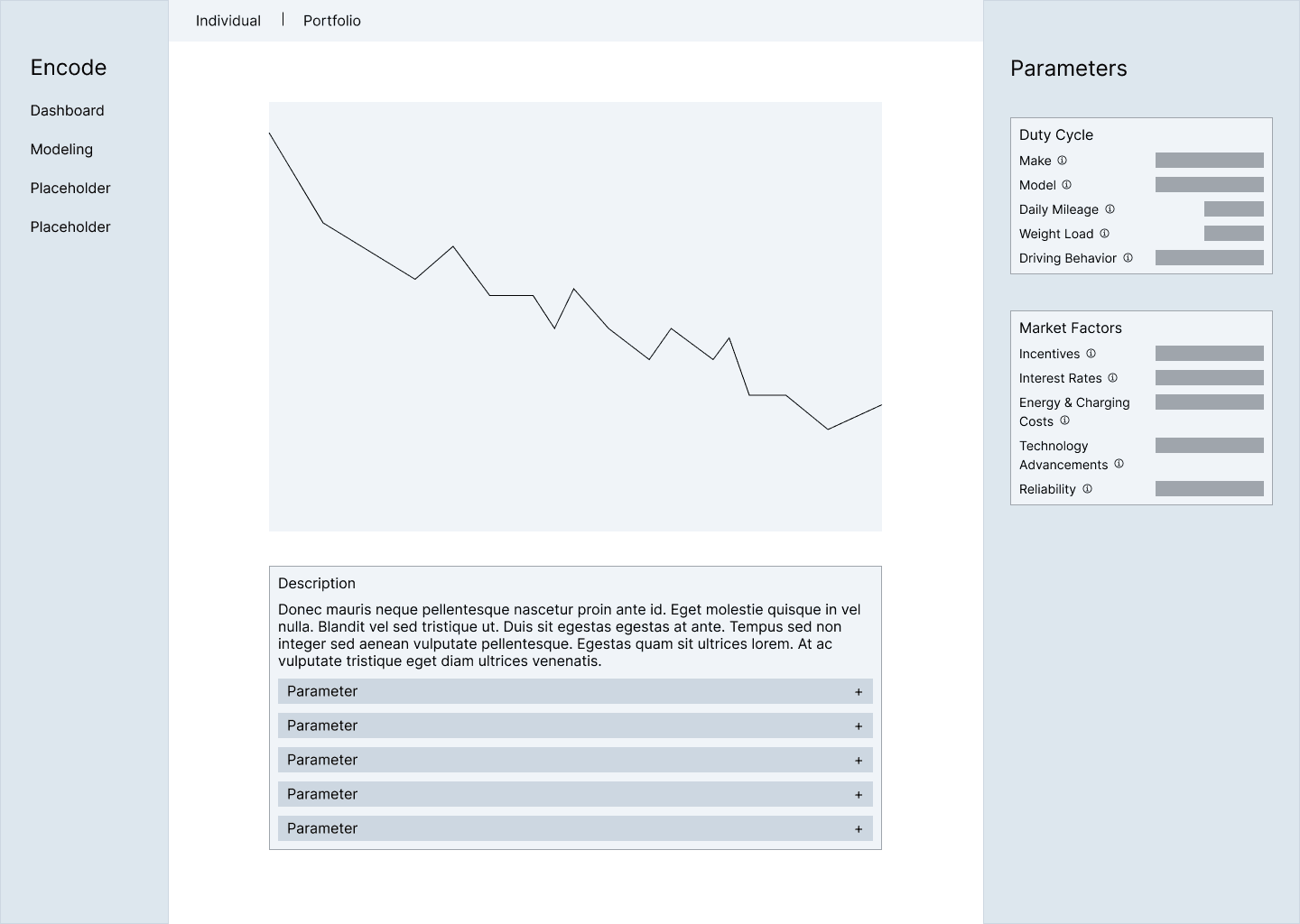Switch to the Individual tab
This screenshot has height=924, width=1300.
coord(228,21)
